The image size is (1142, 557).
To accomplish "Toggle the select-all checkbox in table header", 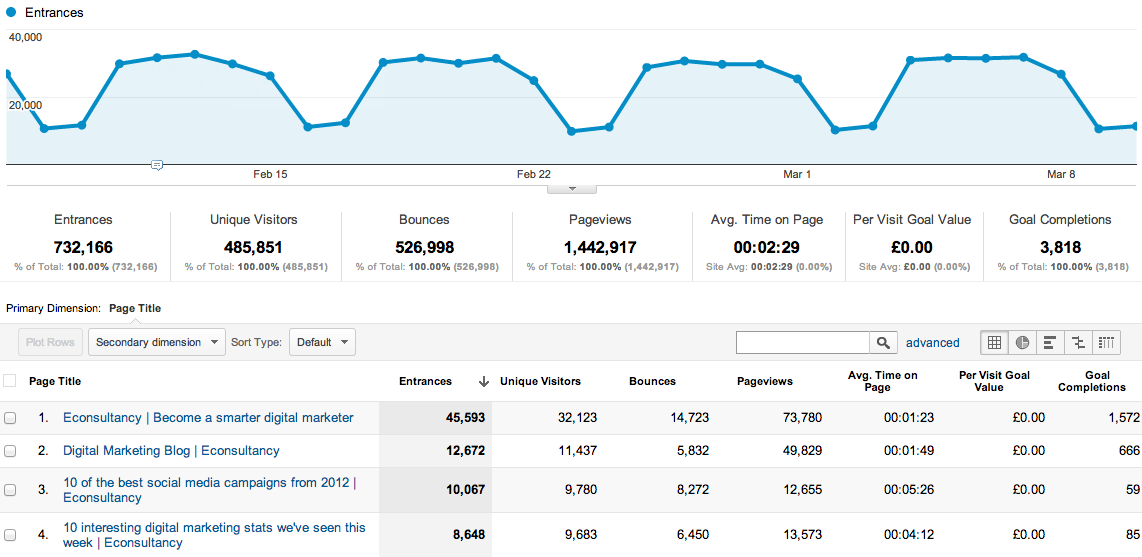I will [x=10, y=381].
